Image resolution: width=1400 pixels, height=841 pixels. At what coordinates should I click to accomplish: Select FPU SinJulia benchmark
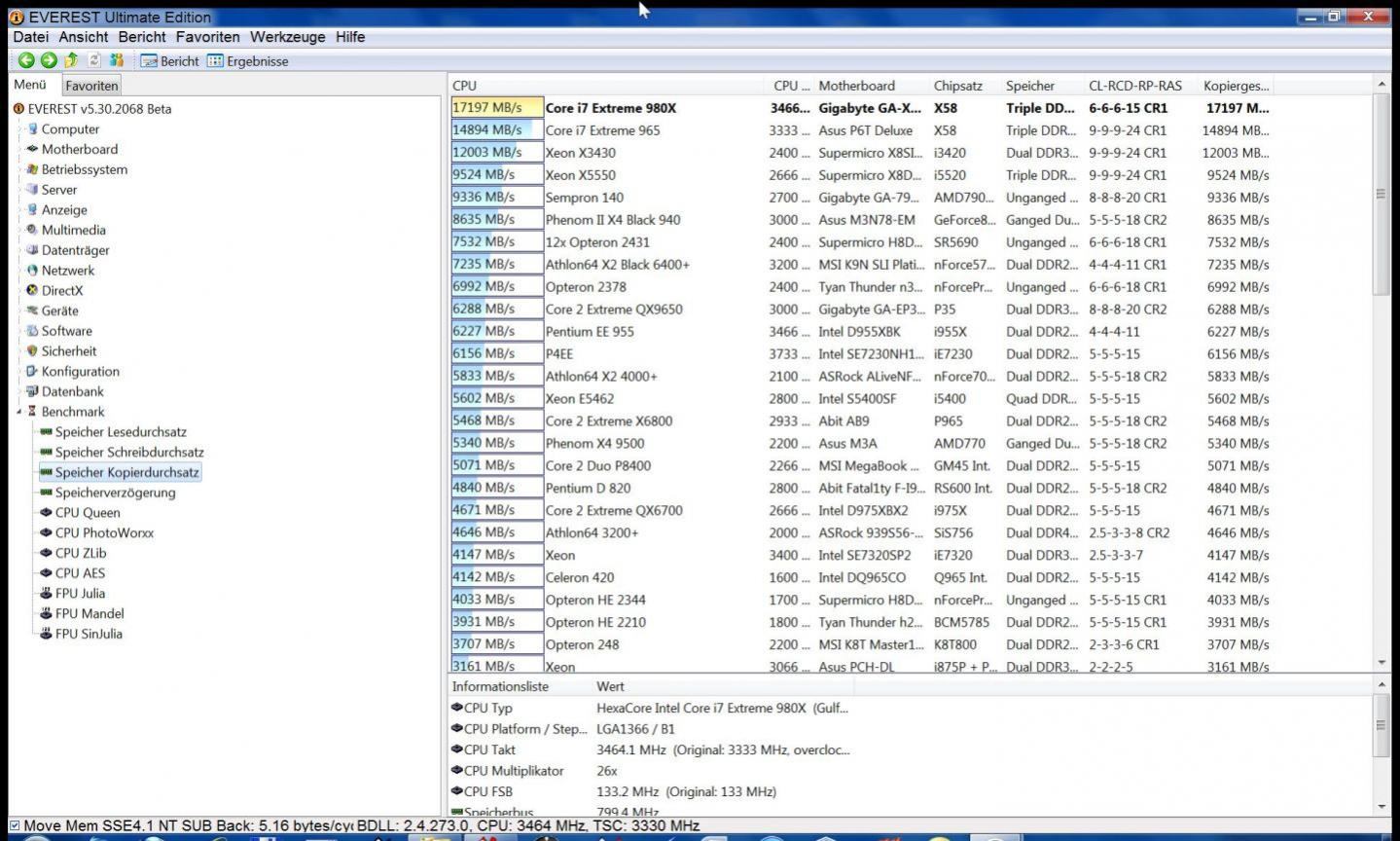coord(89,634)
